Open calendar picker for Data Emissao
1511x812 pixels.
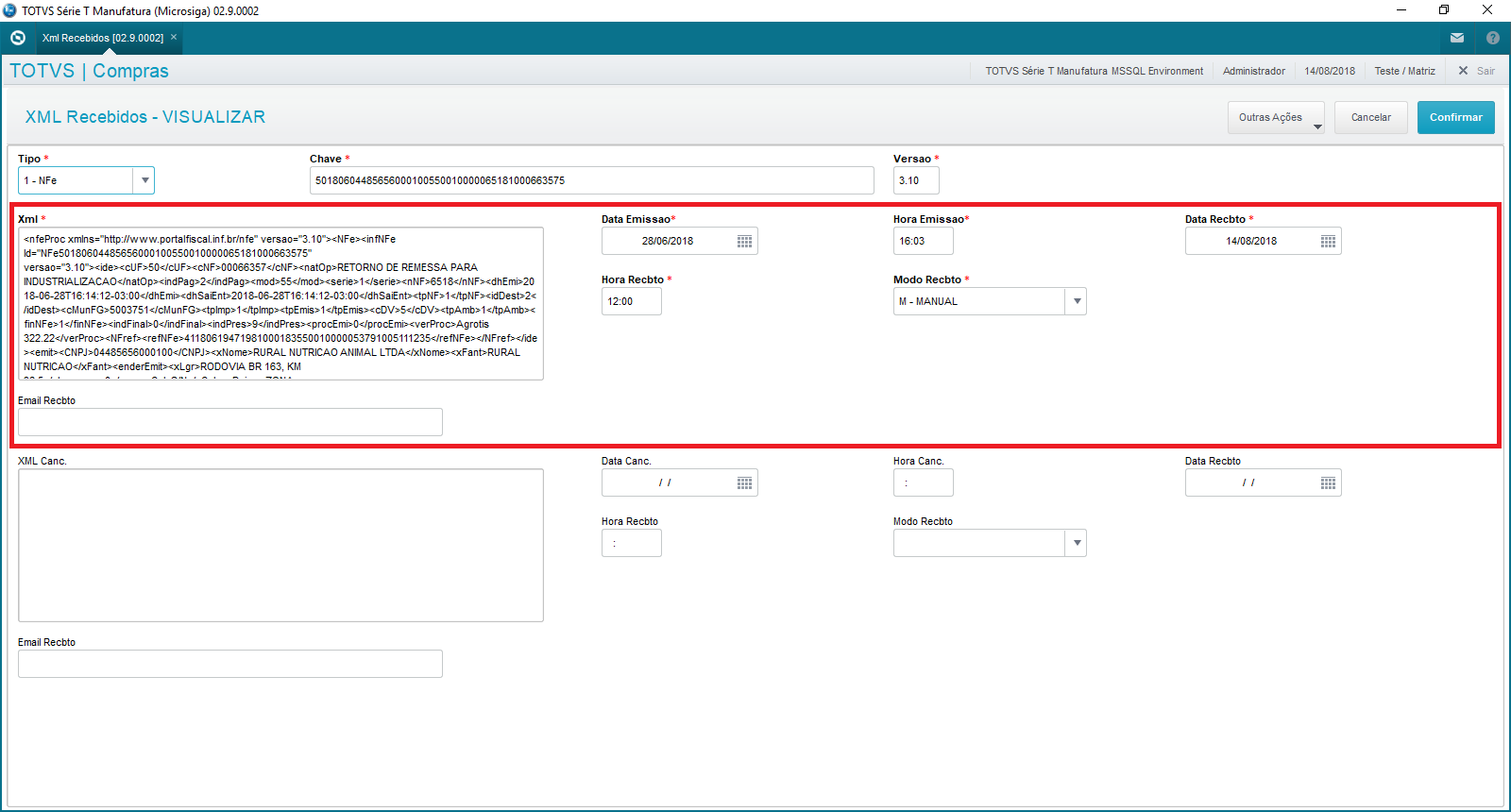point(744,242)
